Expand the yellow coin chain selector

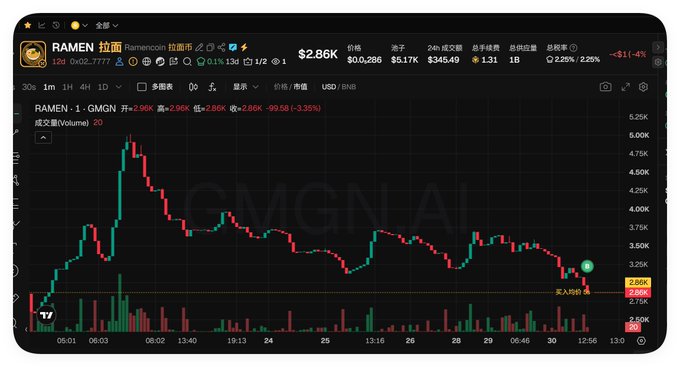point(79,26)
